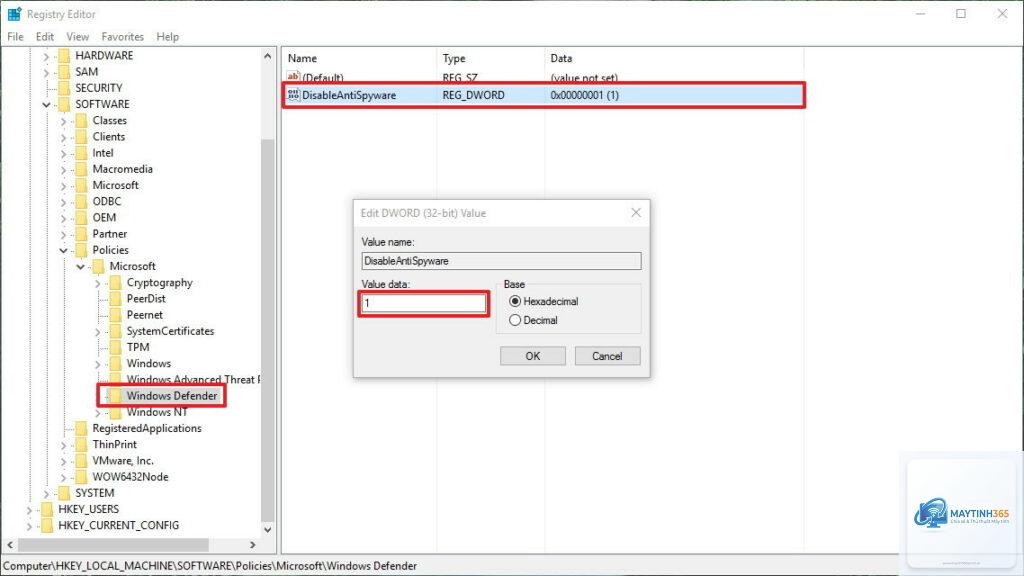Expand the HARDWARE key

point(46,56)
